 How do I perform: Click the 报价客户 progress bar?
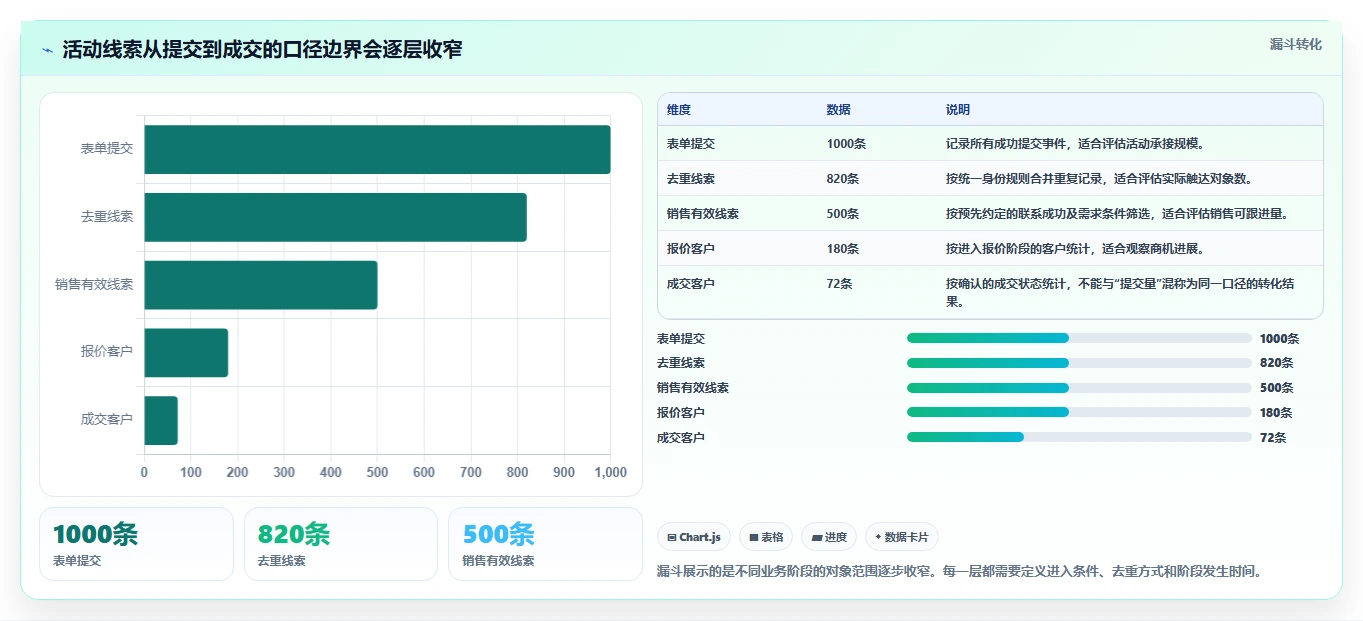(x=1079, y=412)
